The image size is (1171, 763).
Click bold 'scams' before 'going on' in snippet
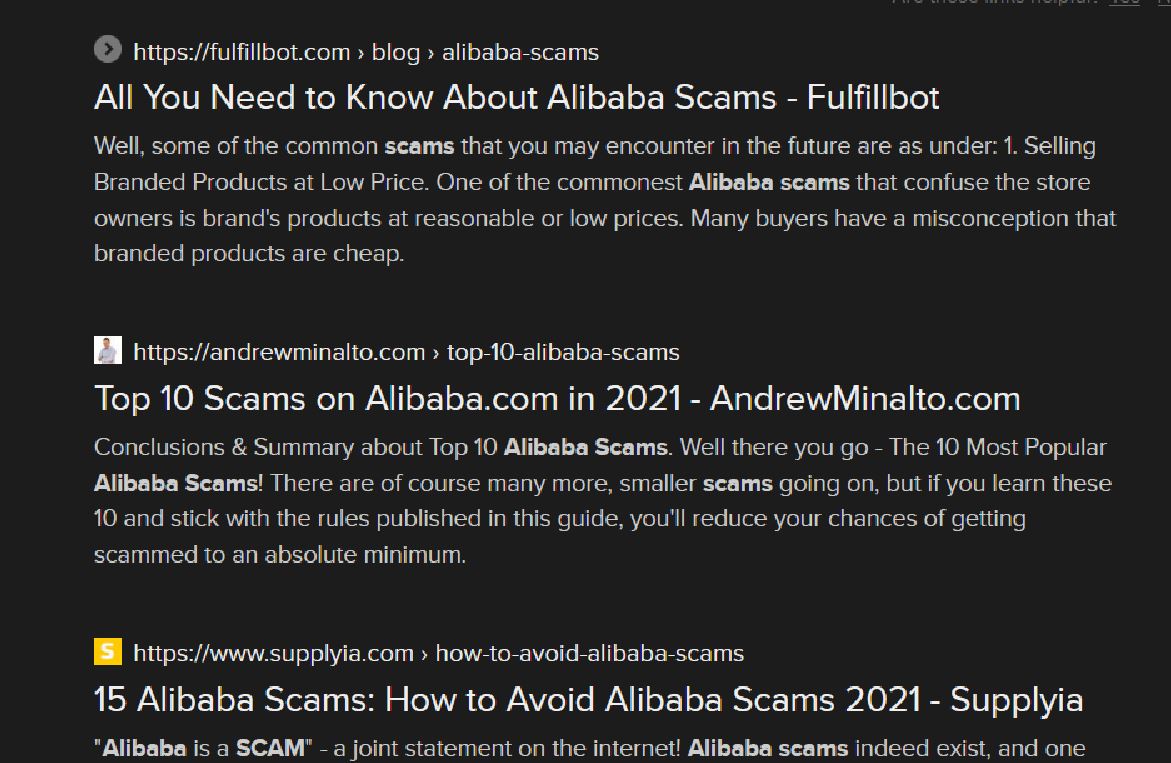pyautogui.click(x=737, y=483)
